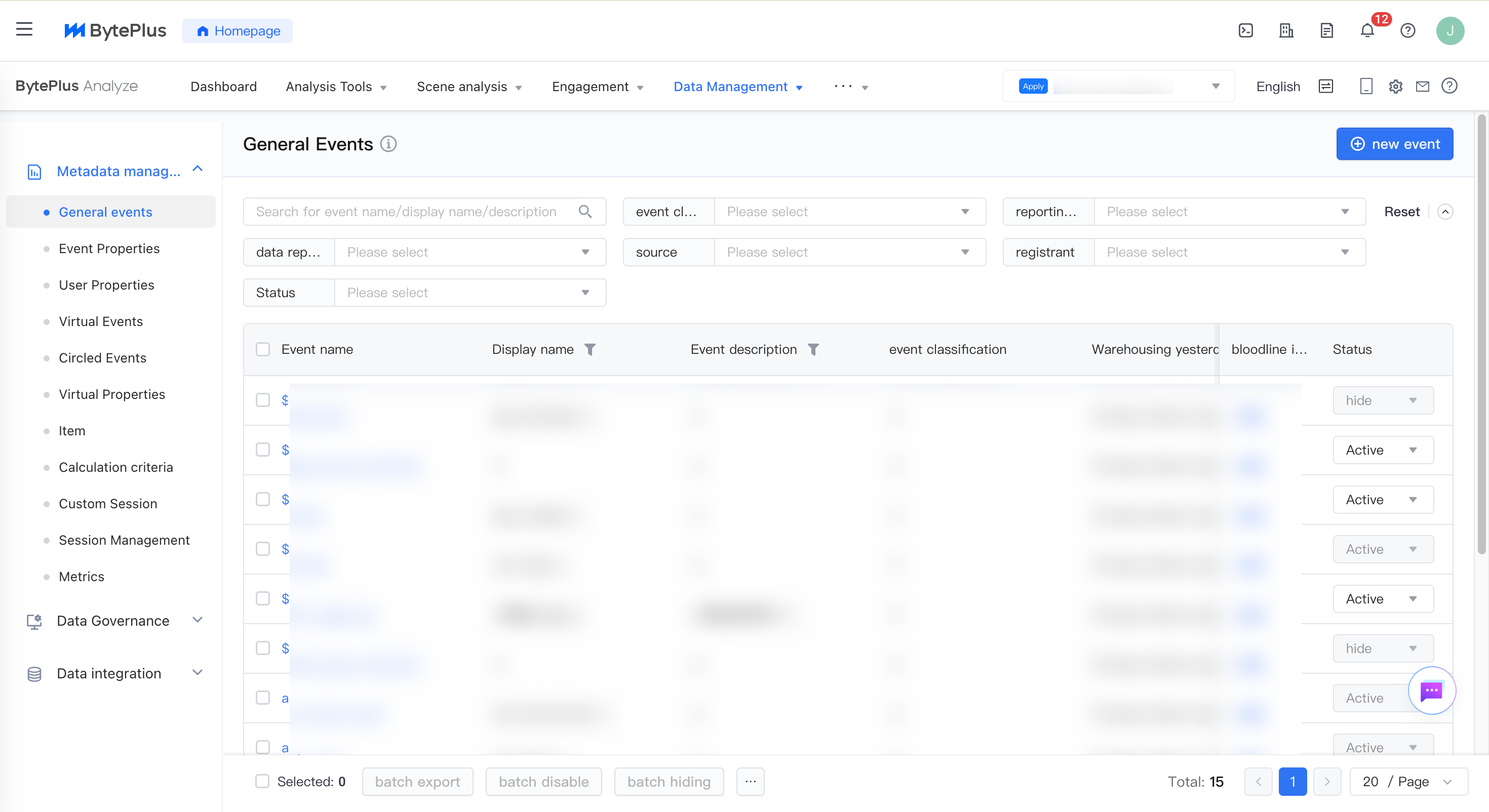Screen dimensions: 1489x812
Task: Click the mobile device icon
Action: point(1366,87)
